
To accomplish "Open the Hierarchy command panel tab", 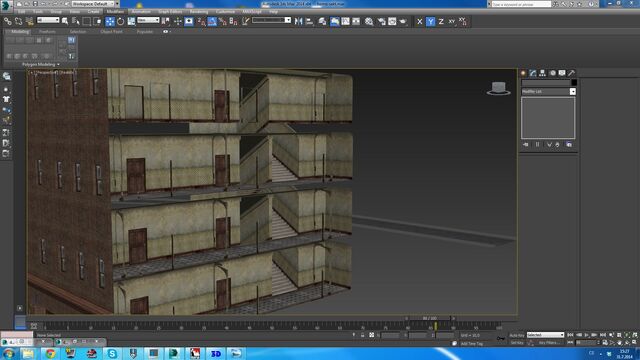I will [542, 73].
